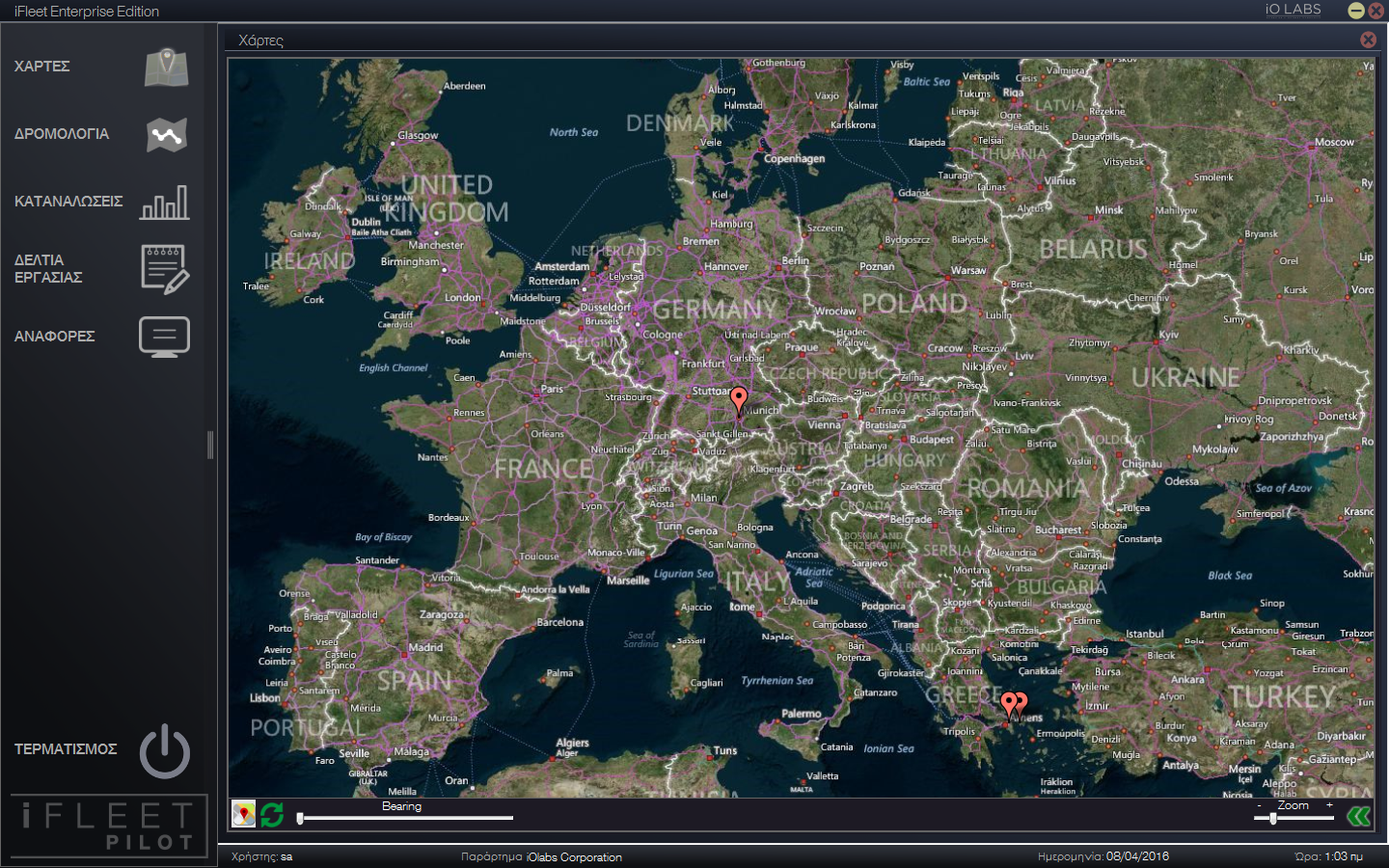Open the ΔΡΟΜΟΛΟΓΙΑ routes icon

coord(166,135)
